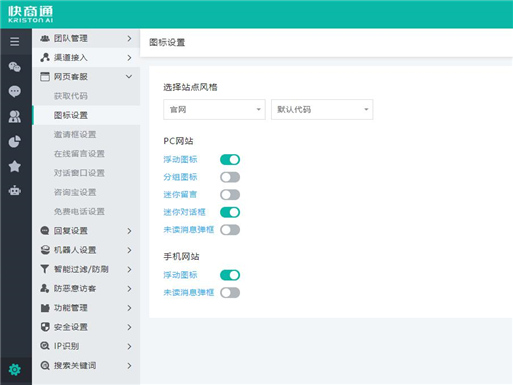Image resolution: width=513 pixels, height=385 pixels.
Task: Expand 智能过滤/防刷 chevron arrow
Action: point(129,269)
